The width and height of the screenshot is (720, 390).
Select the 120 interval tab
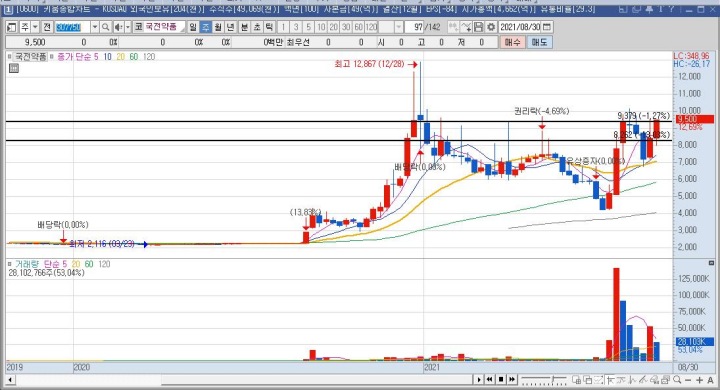click(371, 27)
